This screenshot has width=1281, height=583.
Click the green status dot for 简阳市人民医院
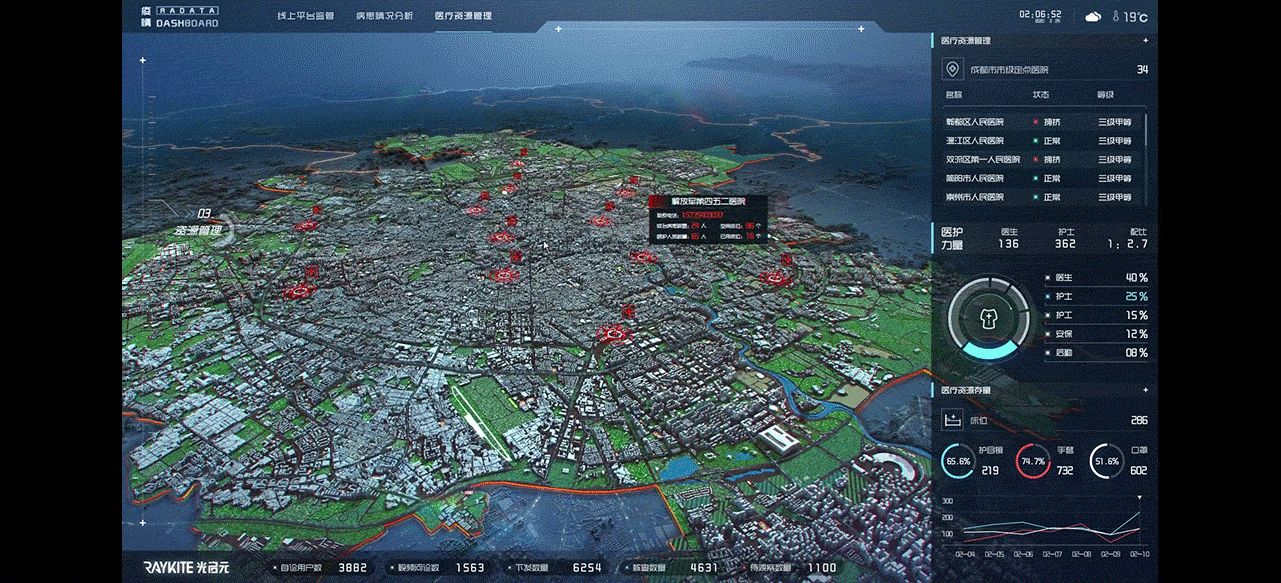(x=1034, y=178)
